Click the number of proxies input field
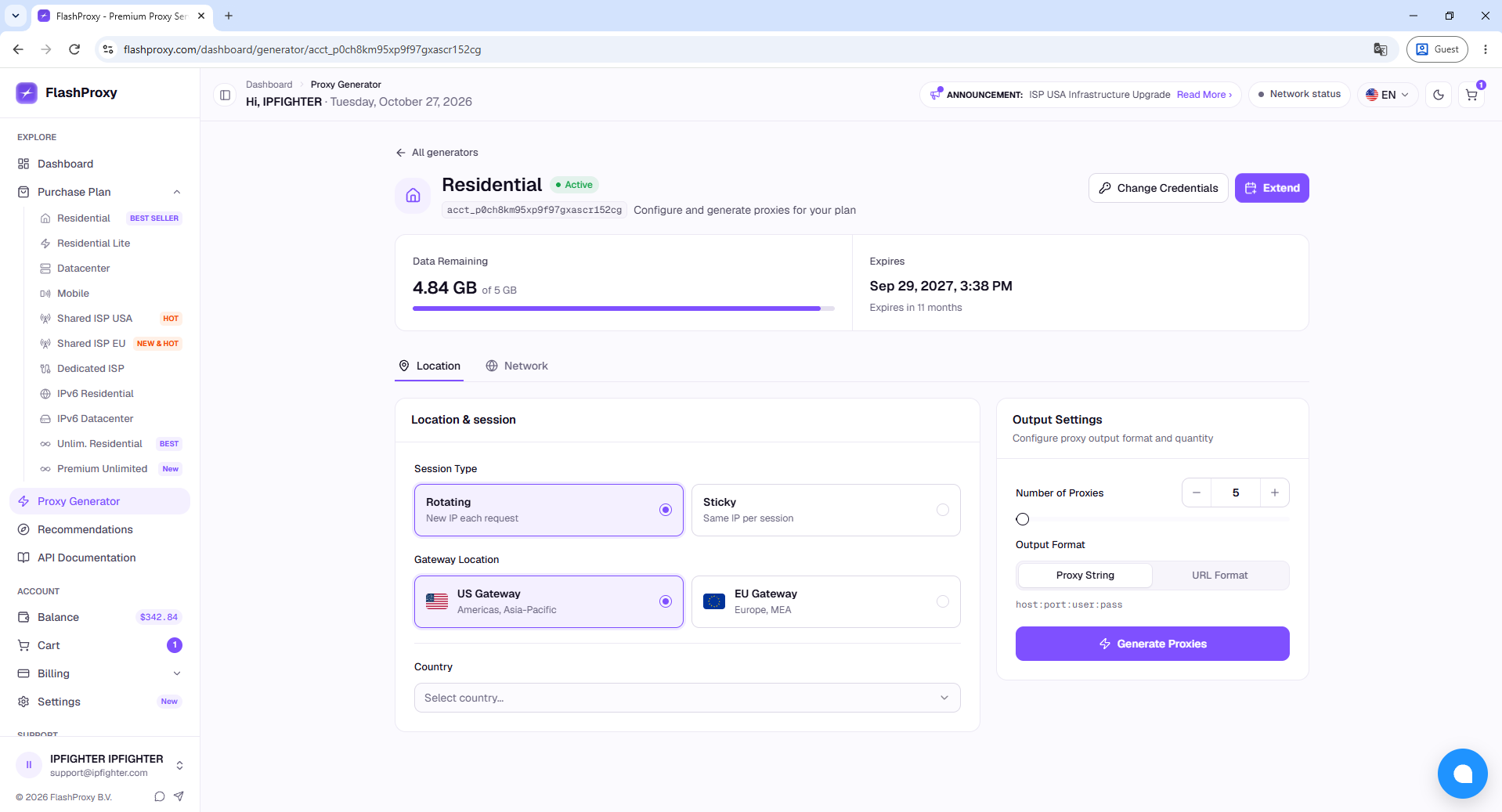Screen dimensions: 1502x812 pyautogui.click(x=1236, y=493)
